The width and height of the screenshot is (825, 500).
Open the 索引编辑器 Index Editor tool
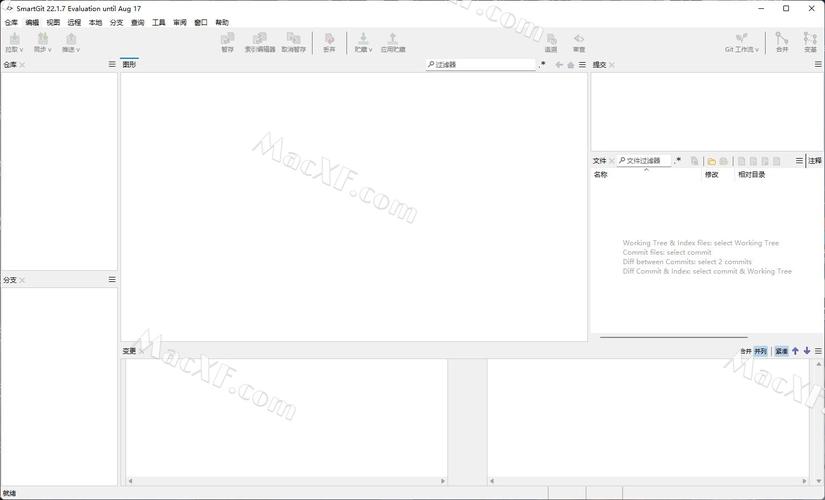pyautogui.click(x=260, y=42)
